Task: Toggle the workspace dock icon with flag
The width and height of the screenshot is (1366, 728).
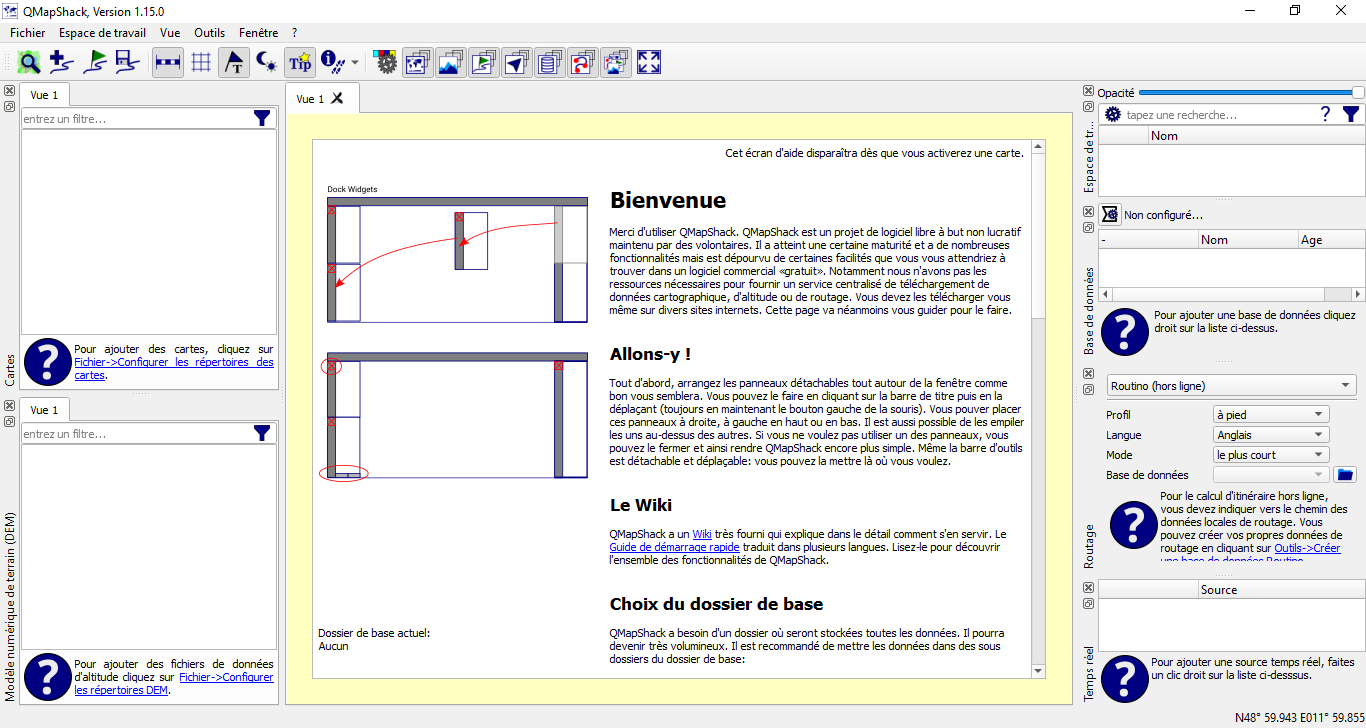Action: 483,62
